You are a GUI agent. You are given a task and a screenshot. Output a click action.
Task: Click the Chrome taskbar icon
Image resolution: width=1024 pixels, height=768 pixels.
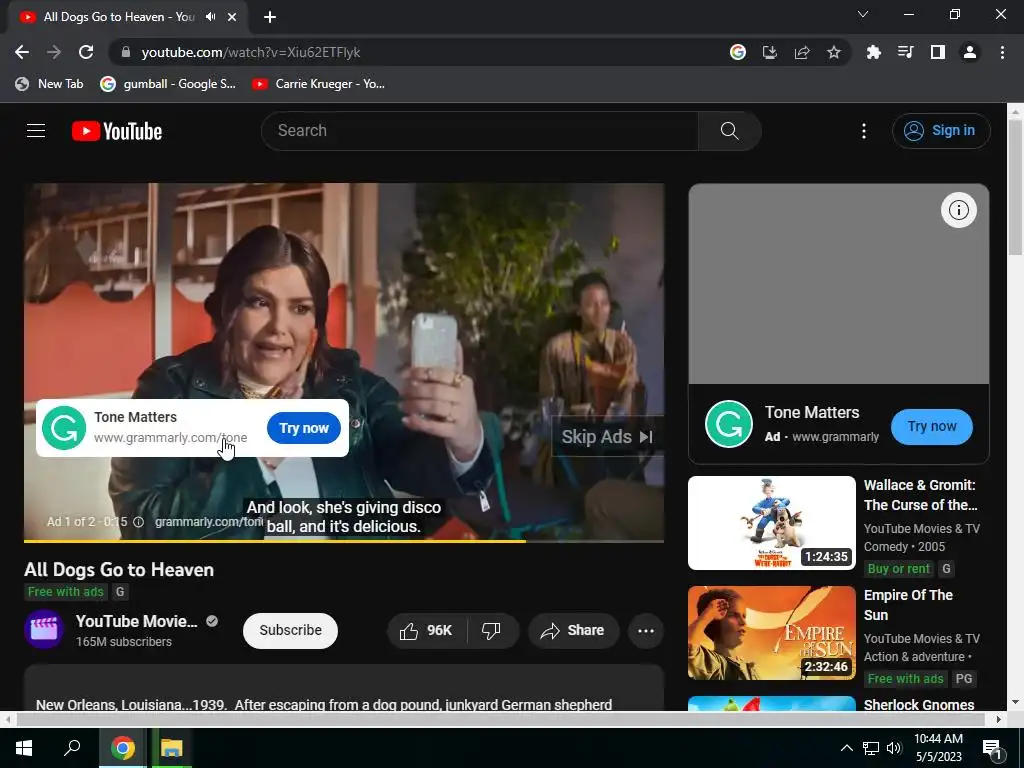(123, 748)
